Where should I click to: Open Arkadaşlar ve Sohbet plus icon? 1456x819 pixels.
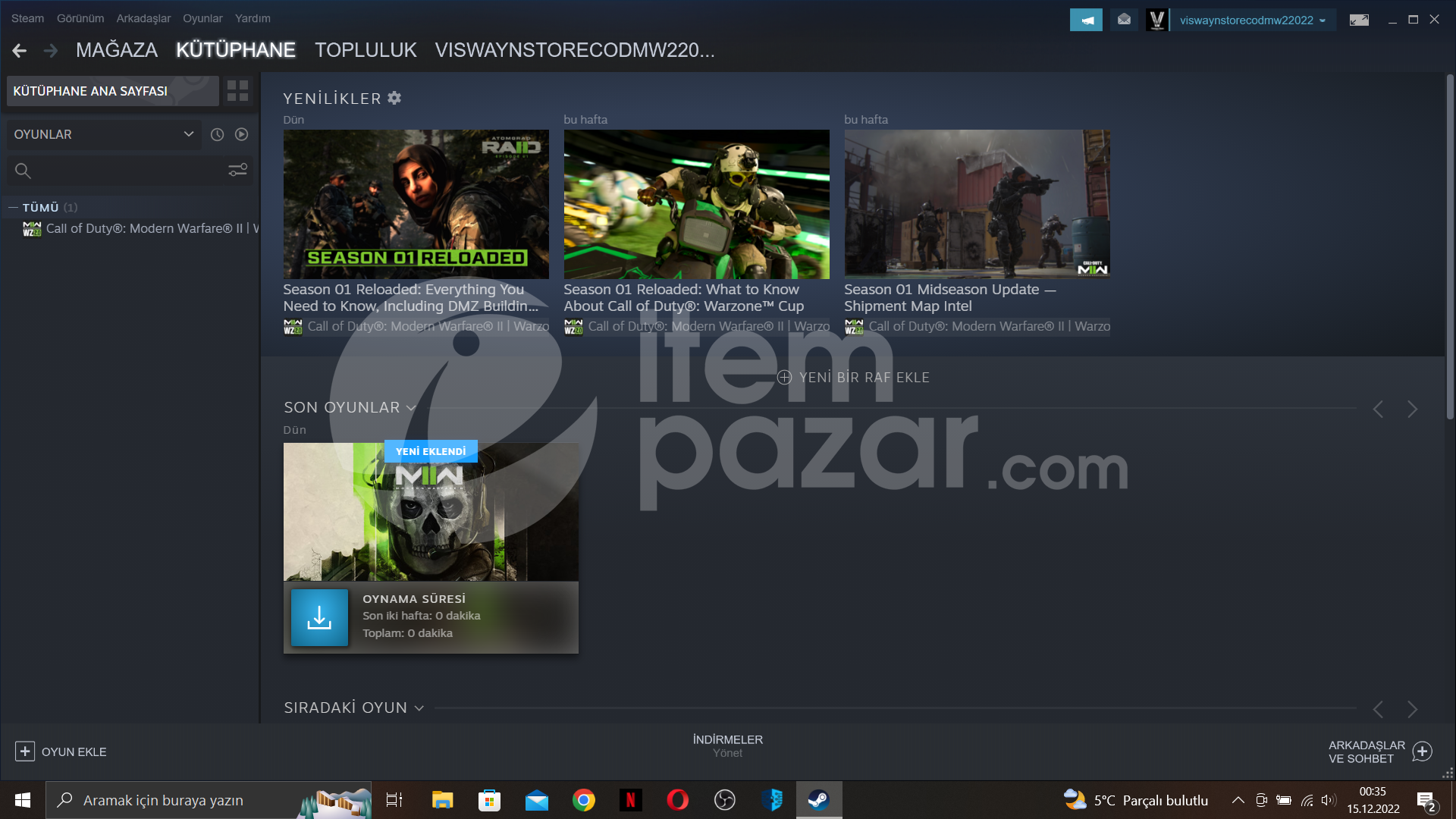tap(1423, 752)
